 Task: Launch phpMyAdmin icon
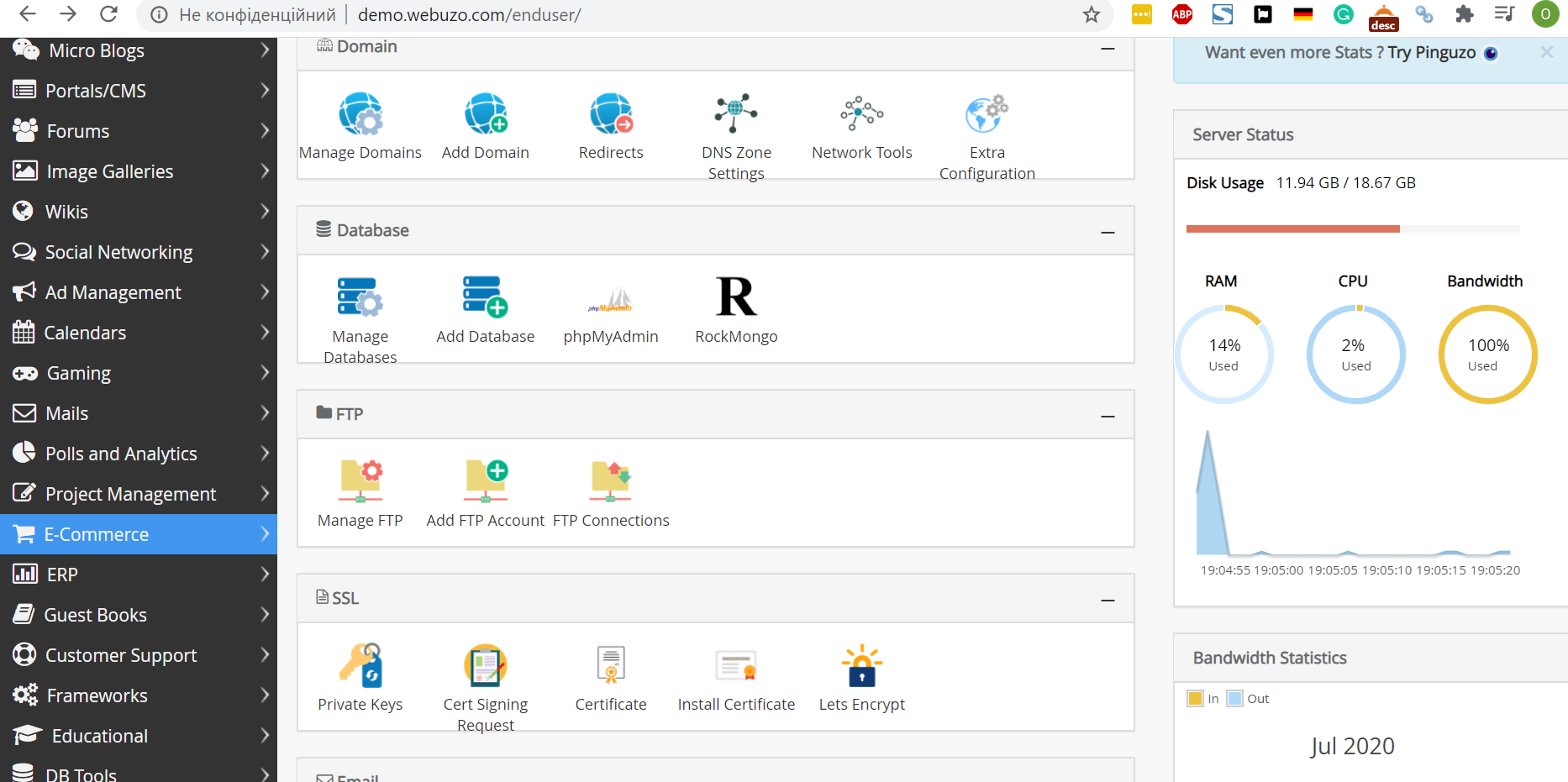click(x=611, y=299)
